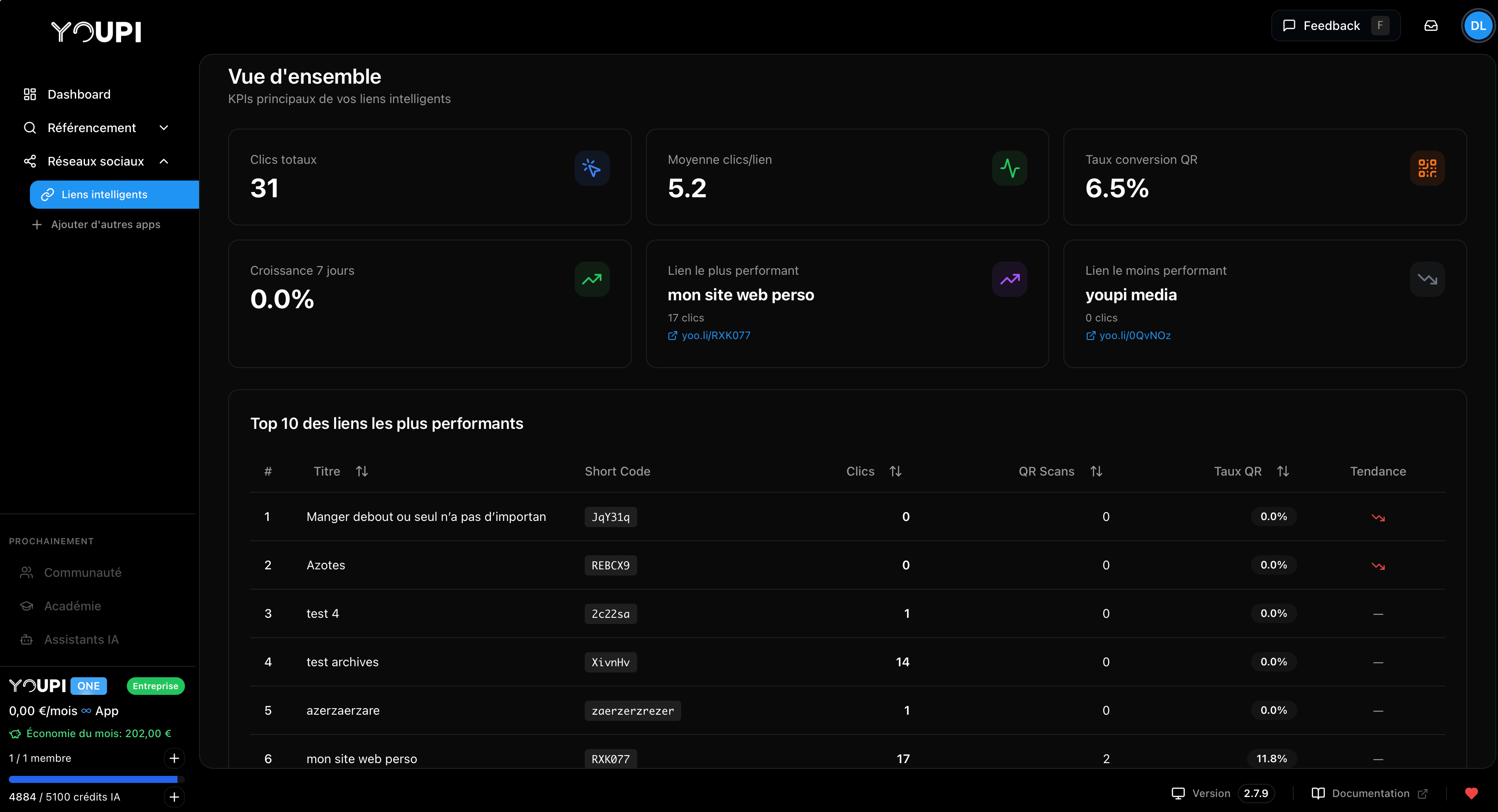Click the QR code conversion icon
Screen dimensions: 1498x812
[x=1427, y=169]
